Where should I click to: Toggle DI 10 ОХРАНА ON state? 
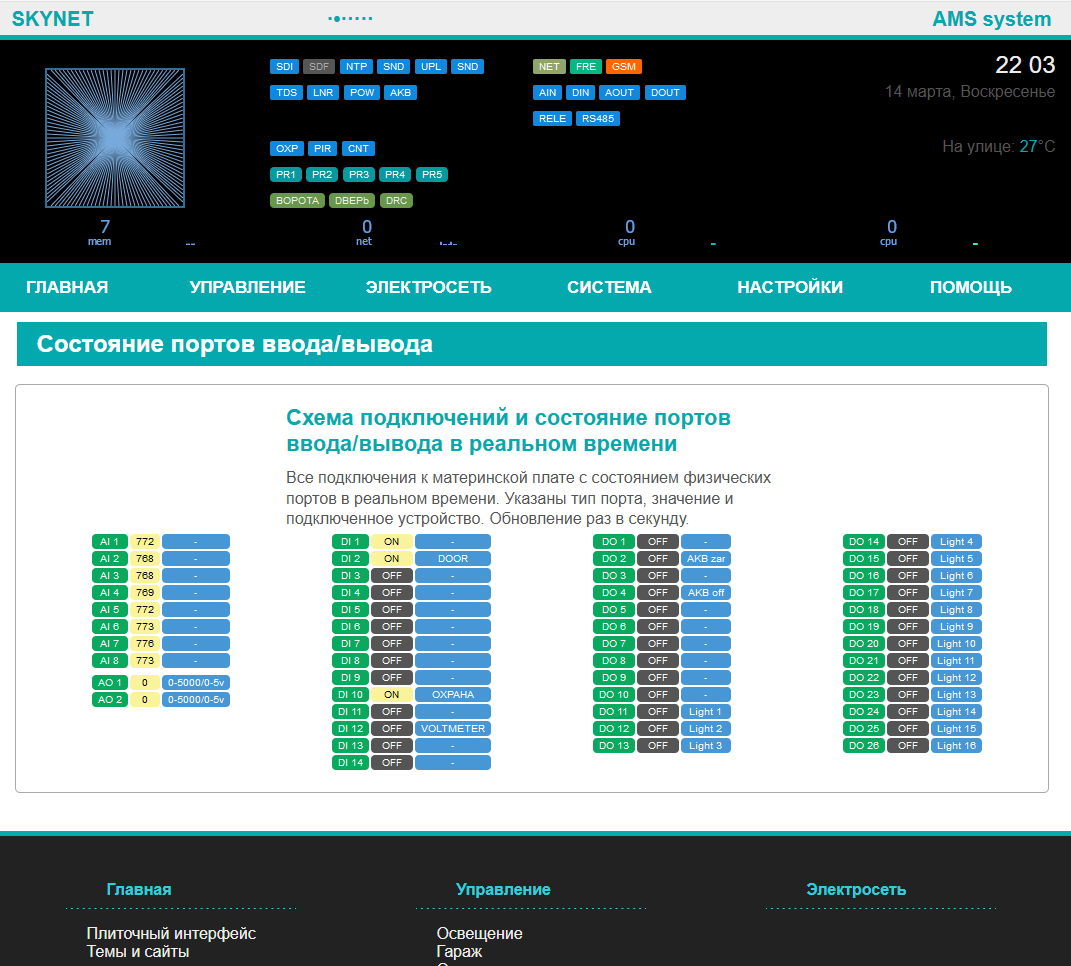click(x=391, y=695)
